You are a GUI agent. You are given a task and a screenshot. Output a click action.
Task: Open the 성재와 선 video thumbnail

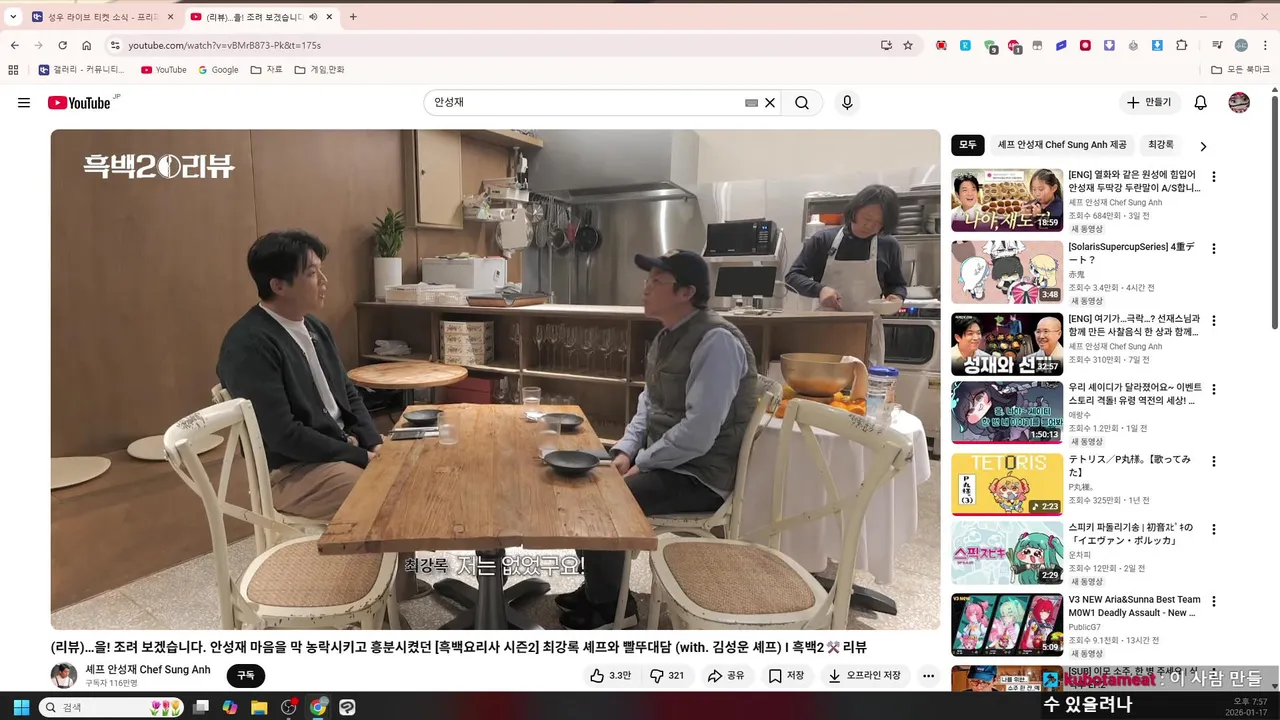point(1007,344)
